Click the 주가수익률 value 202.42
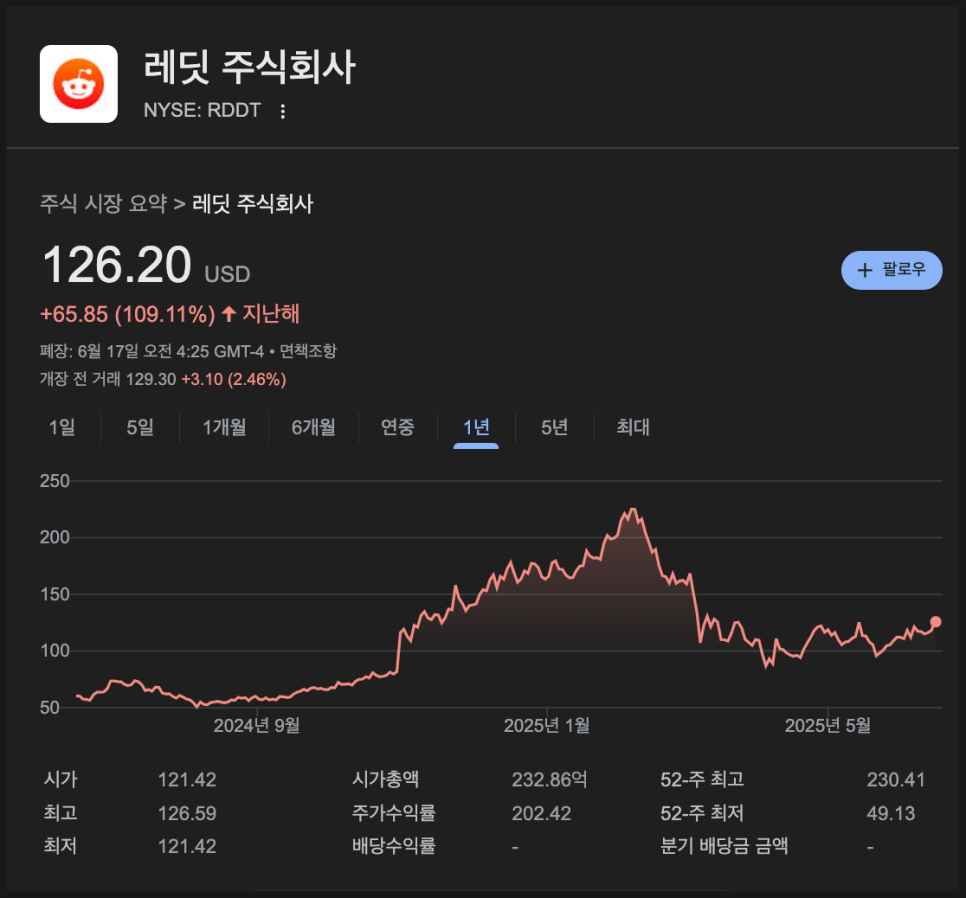Viewport: 966px width, 898px height. pyautogui.click(x=542, y=813)
